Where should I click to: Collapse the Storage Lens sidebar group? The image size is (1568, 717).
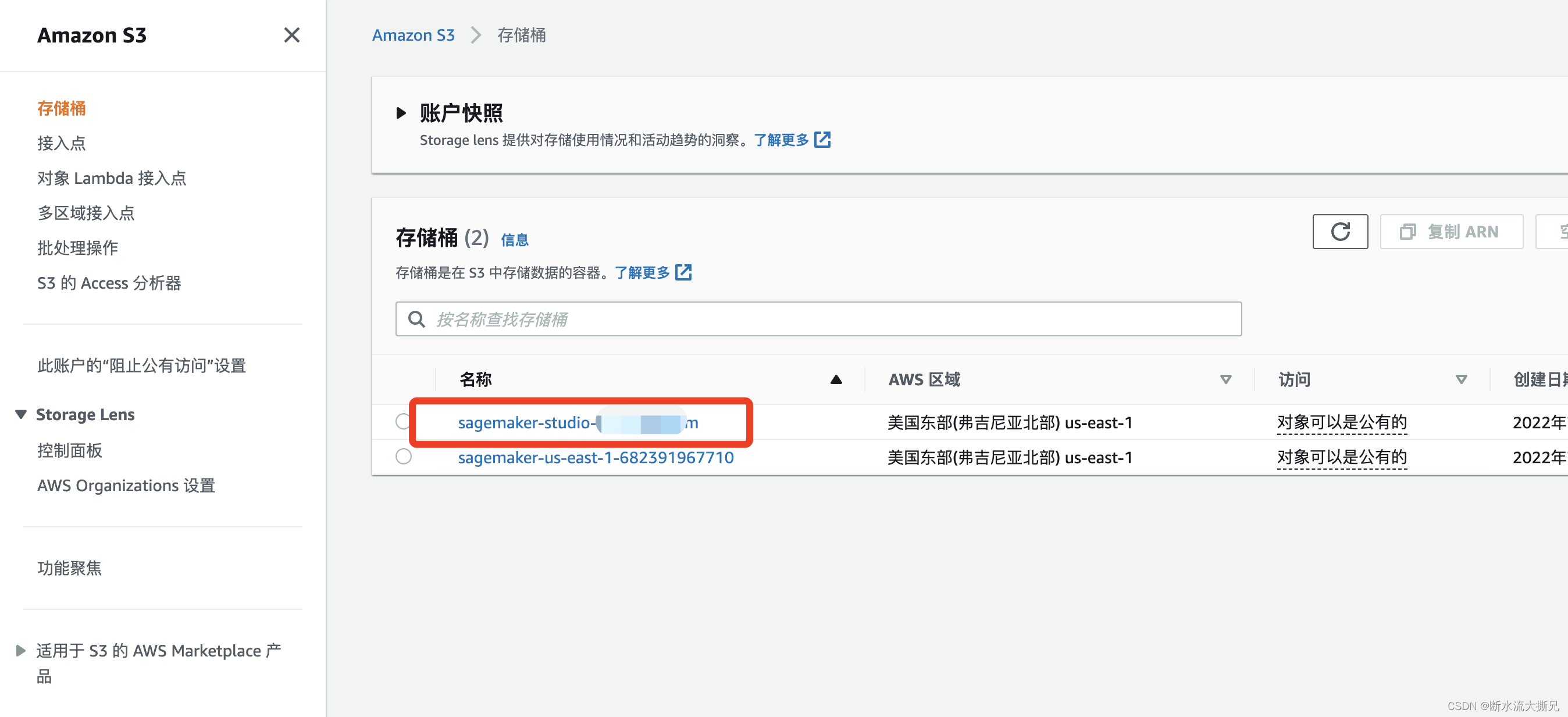(21, 414)
